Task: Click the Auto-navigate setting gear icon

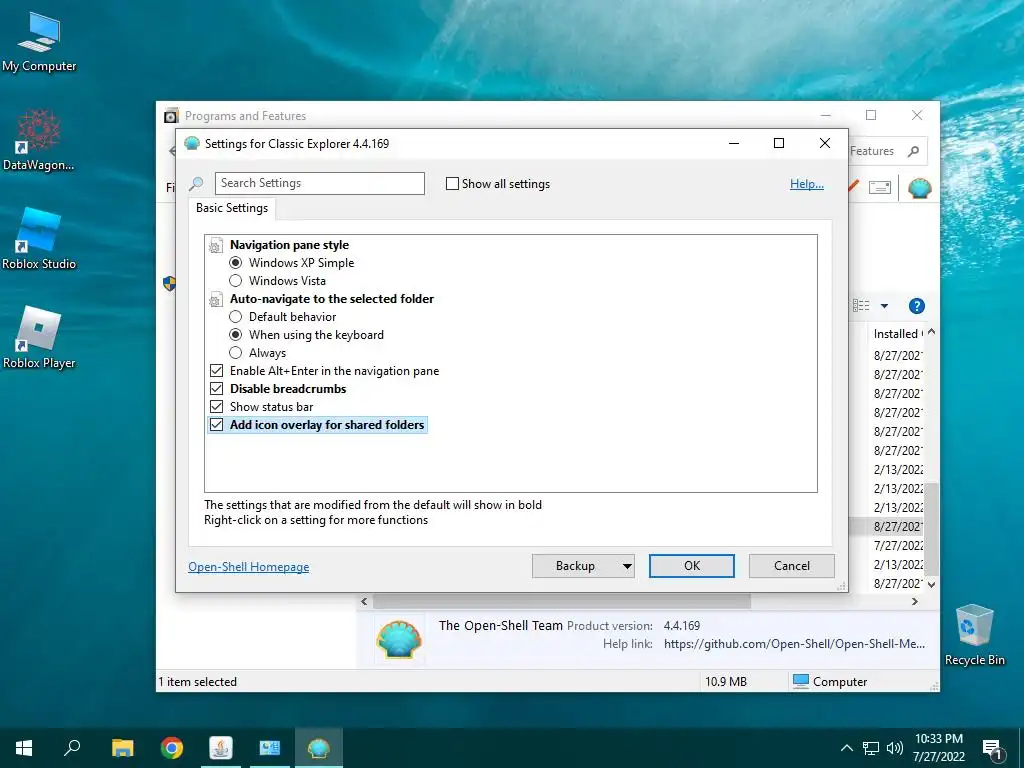Action: click(x=216, y=300)
